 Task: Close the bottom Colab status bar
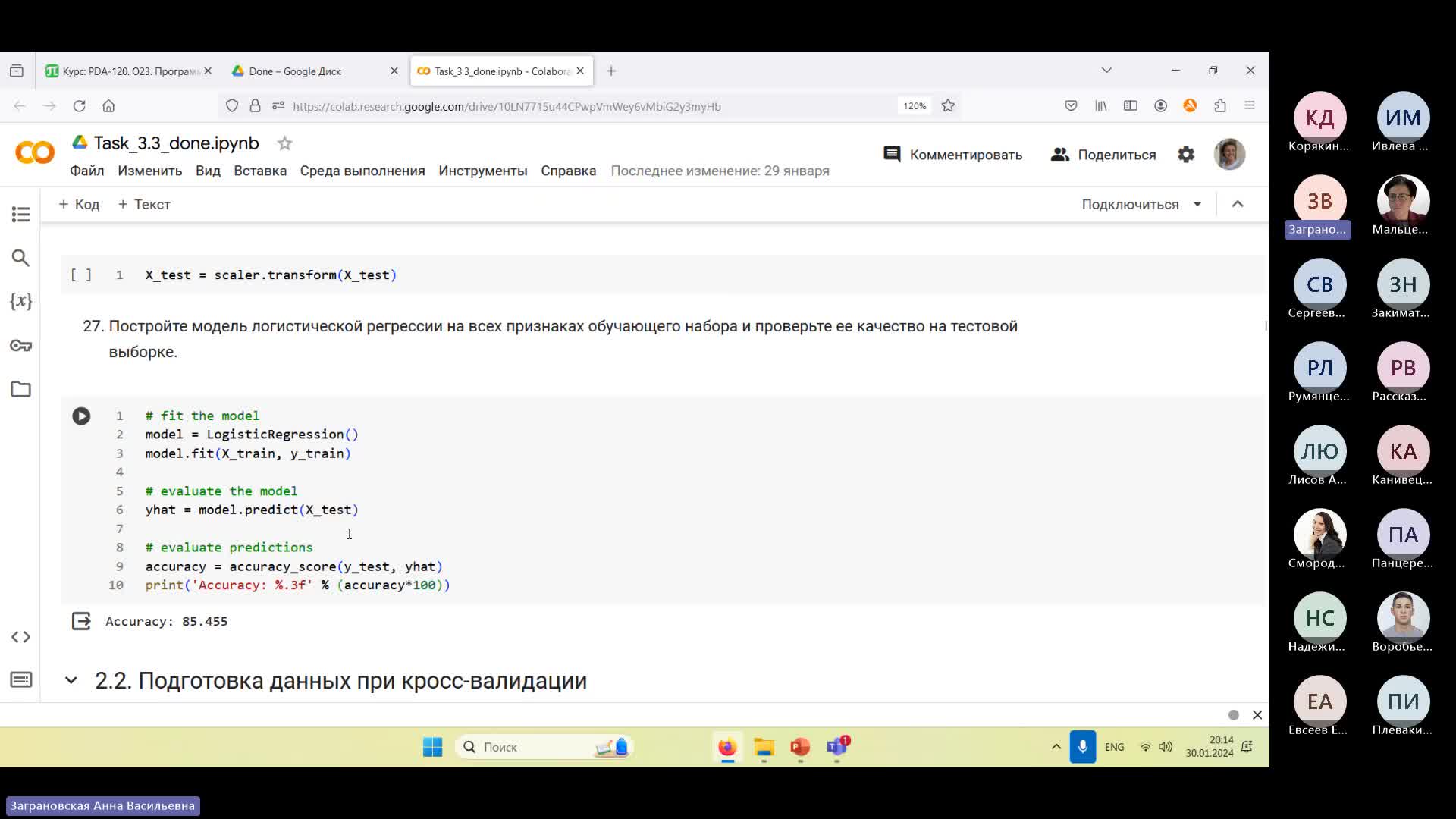[x=1257, y=715]
